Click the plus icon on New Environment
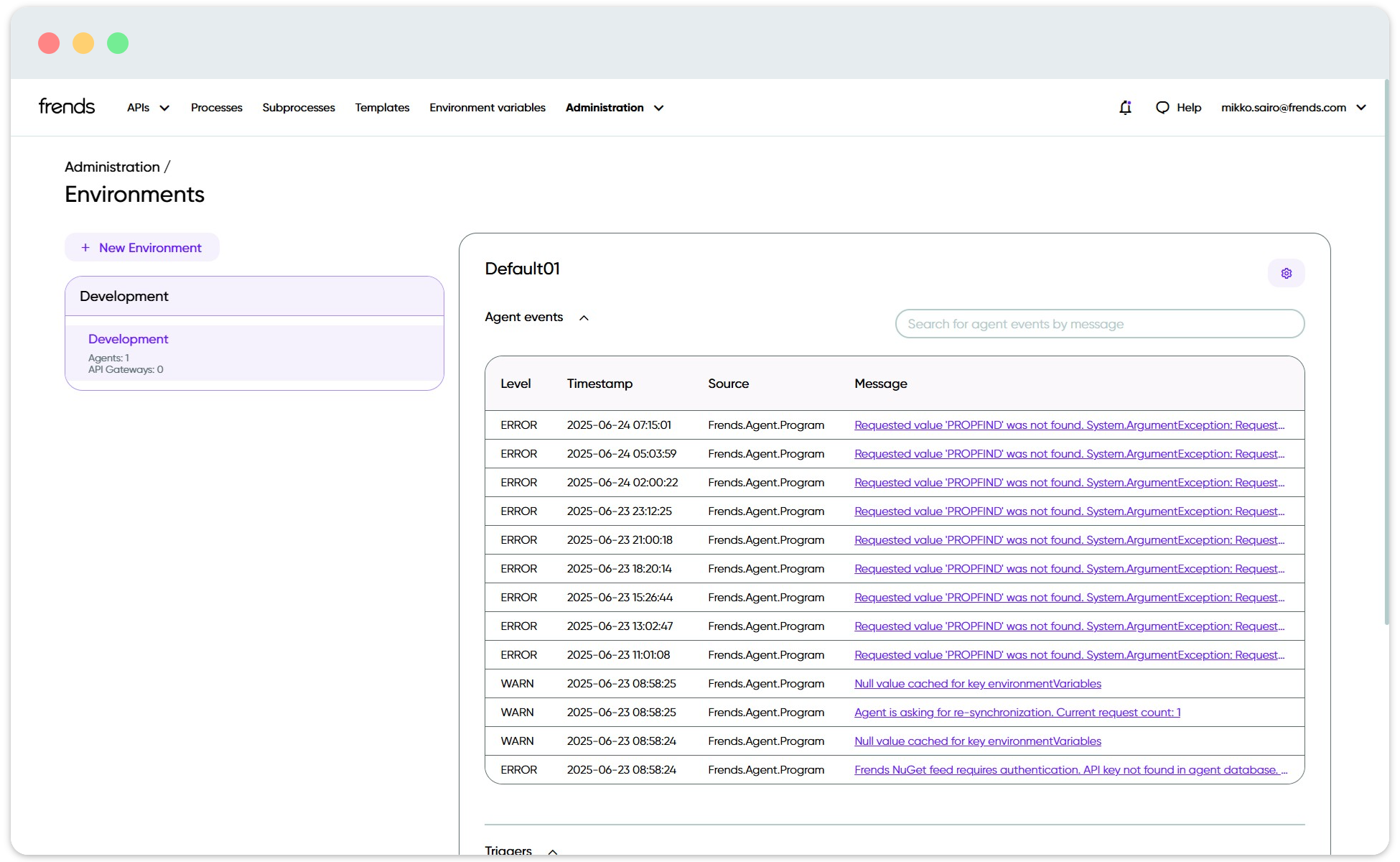 click(x=85, y=247)
